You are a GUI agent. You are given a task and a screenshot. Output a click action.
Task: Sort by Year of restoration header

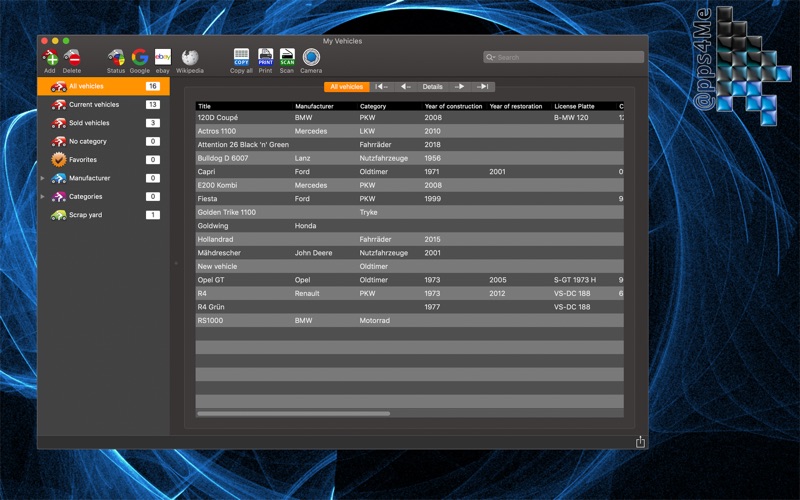pos(519,106)
